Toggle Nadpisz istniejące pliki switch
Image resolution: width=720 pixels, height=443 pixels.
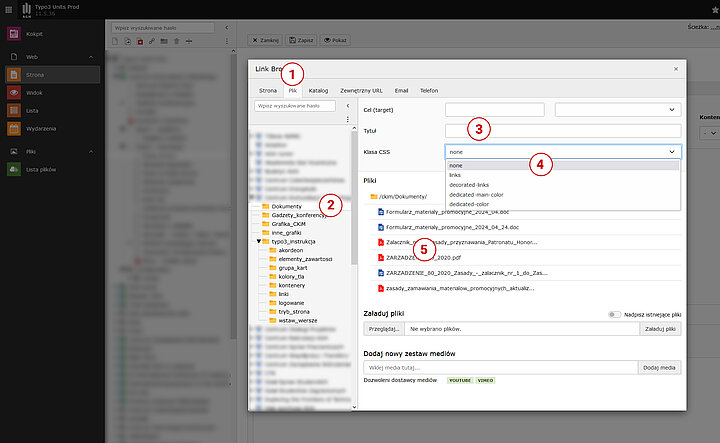[x=614, y=314]
